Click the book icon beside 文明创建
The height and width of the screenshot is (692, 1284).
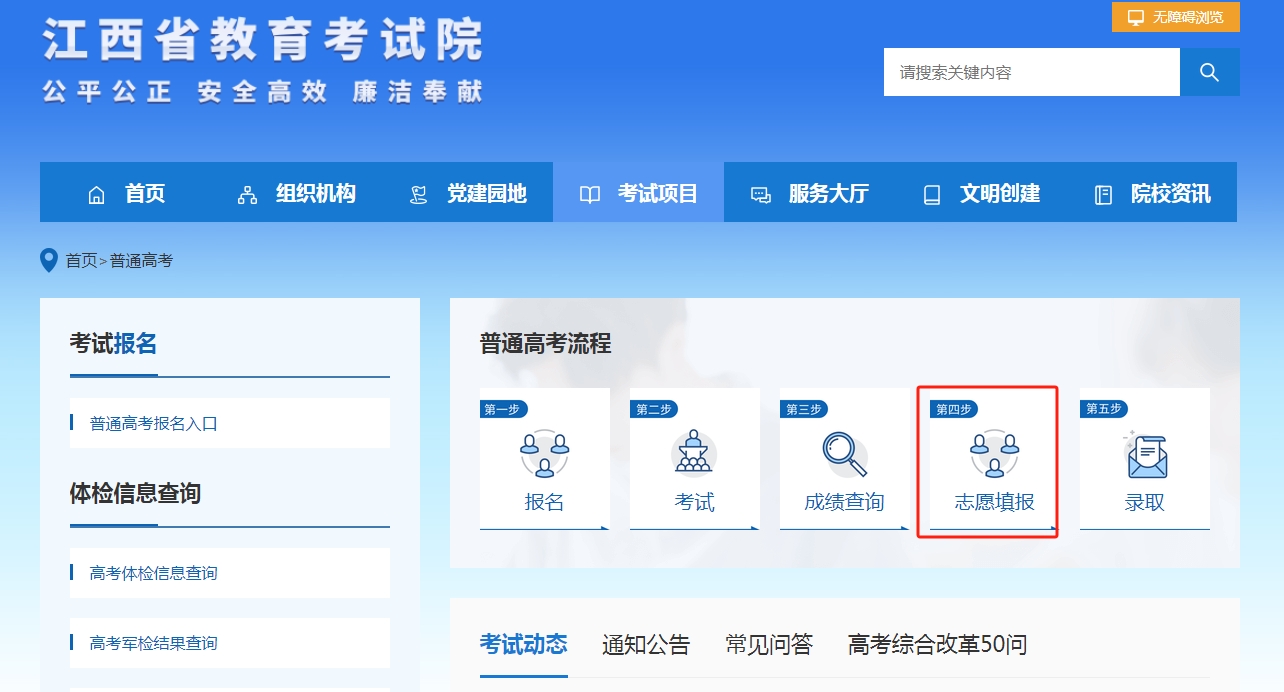click(932, 195)
